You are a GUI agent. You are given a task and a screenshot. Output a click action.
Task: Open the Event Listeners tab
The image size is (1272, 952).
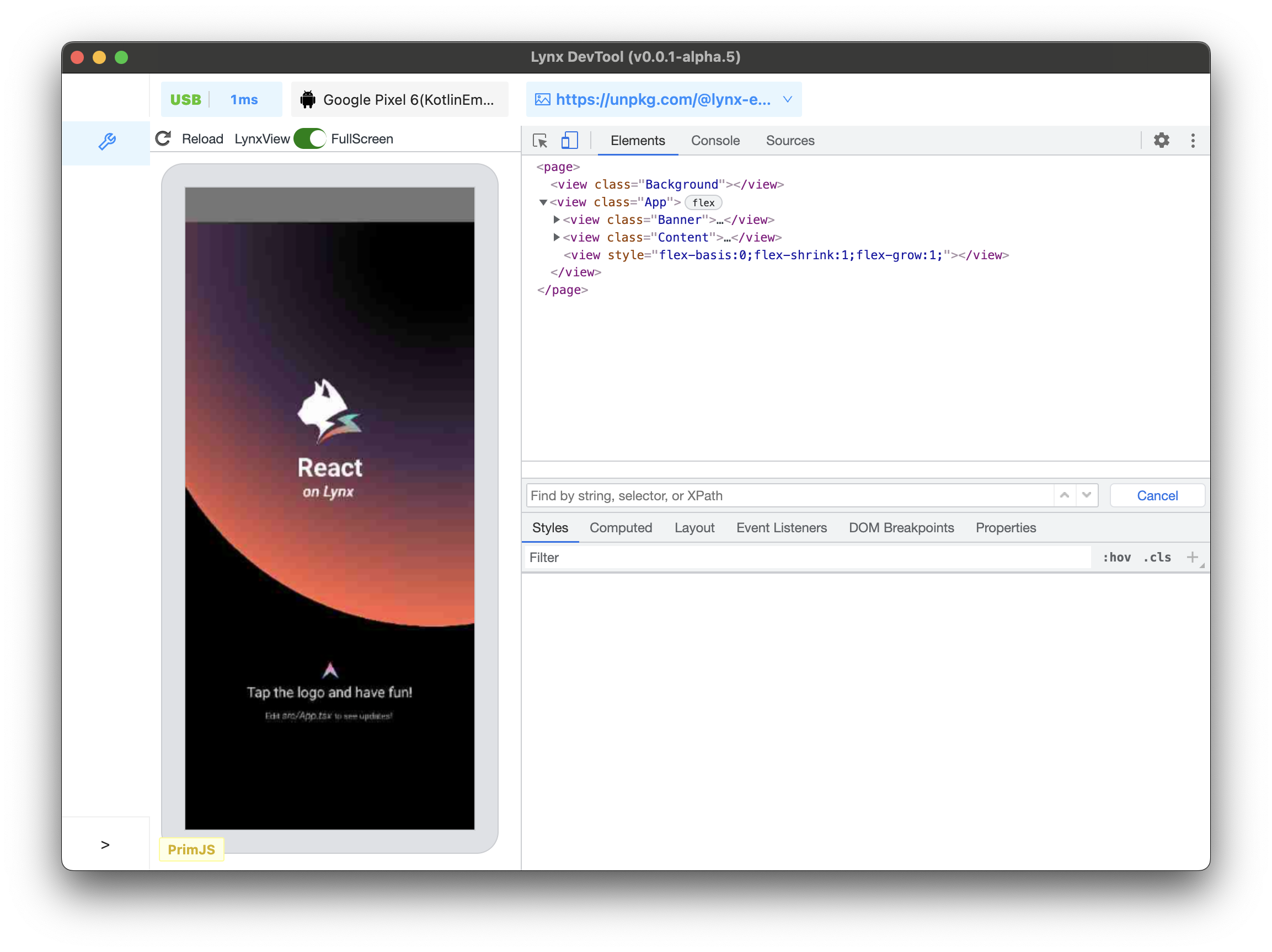pos(781,528)
